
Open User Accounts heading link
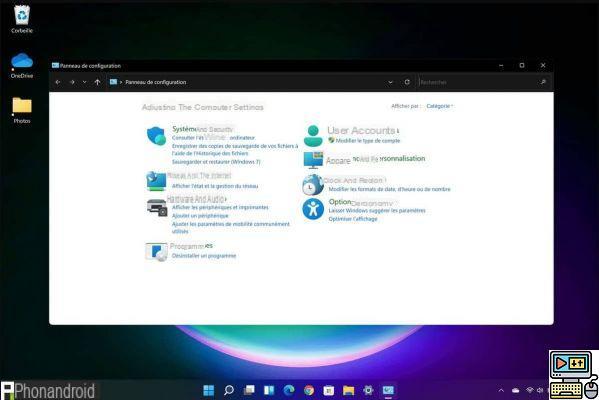[363, 130]
